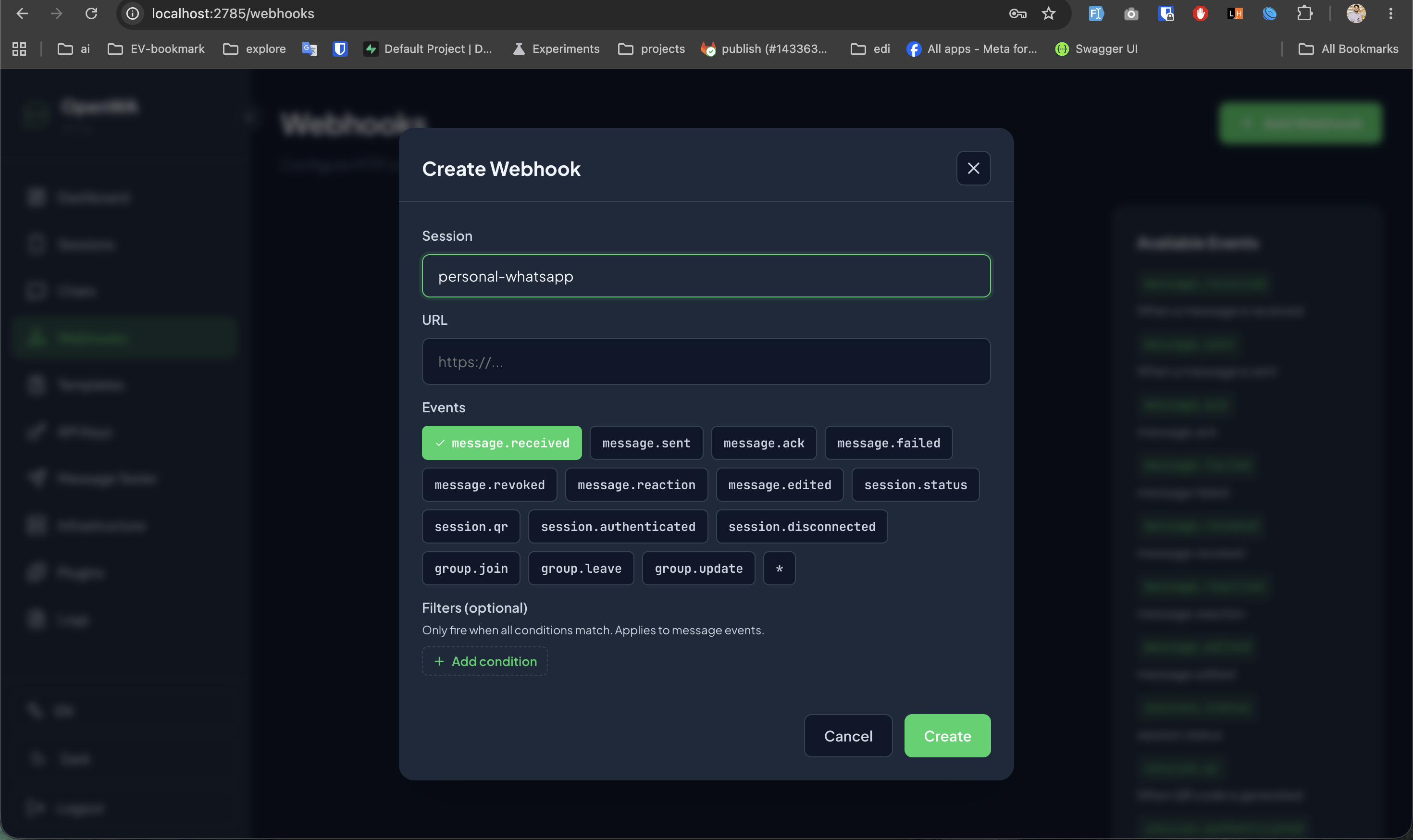Enable the session.disconnected event
The height and width of the screenshot is (840, 1413).
click(802, 527)
